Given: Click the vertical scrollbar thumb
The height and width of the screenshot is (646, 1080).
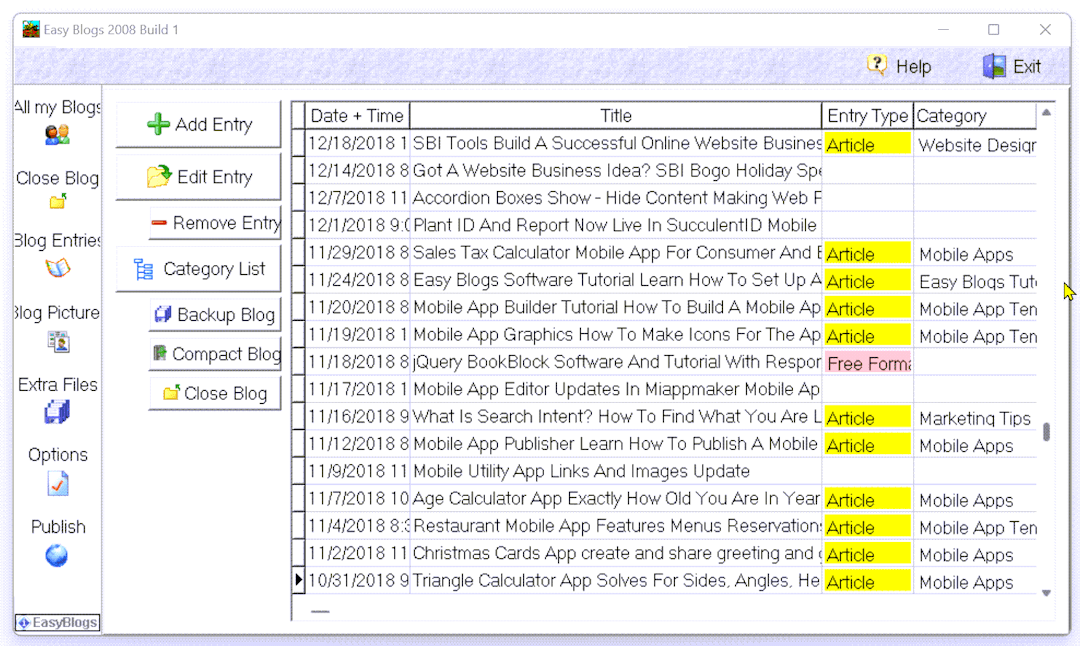Looking at the screenshot, I should coord(1047,432).
